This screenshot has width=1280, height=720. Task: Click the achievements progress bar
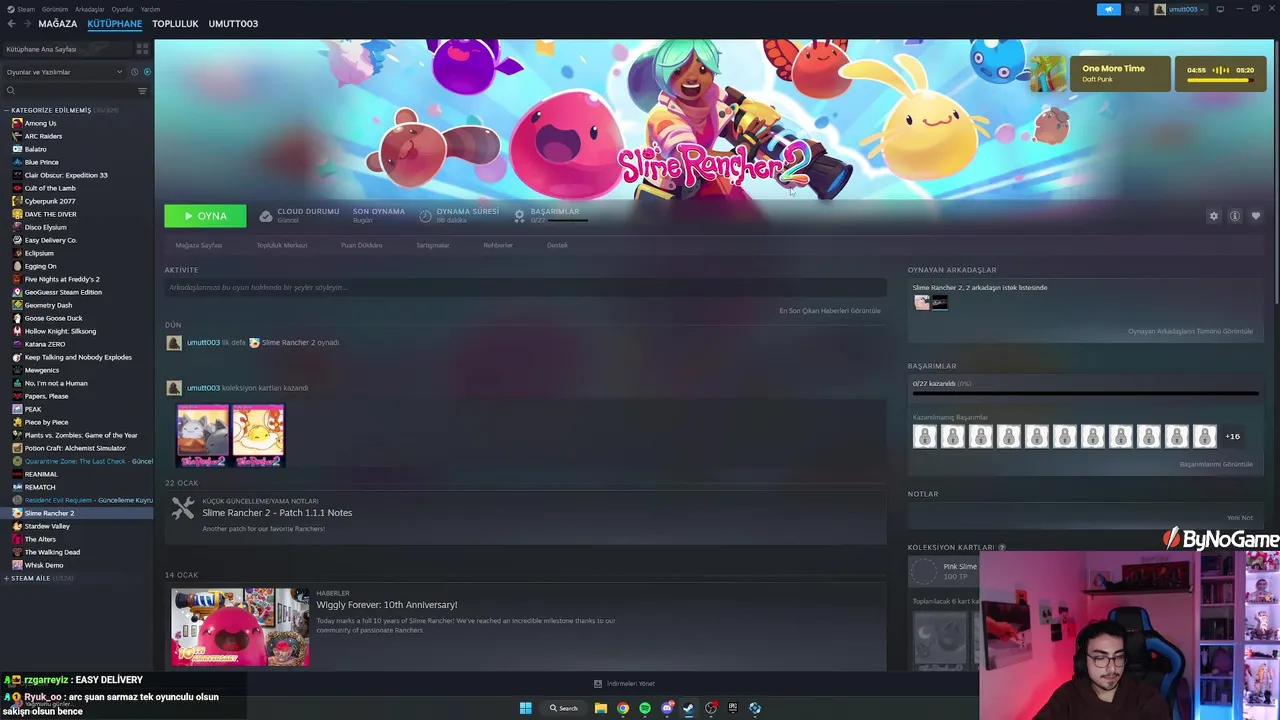[x=1085, y=394]
